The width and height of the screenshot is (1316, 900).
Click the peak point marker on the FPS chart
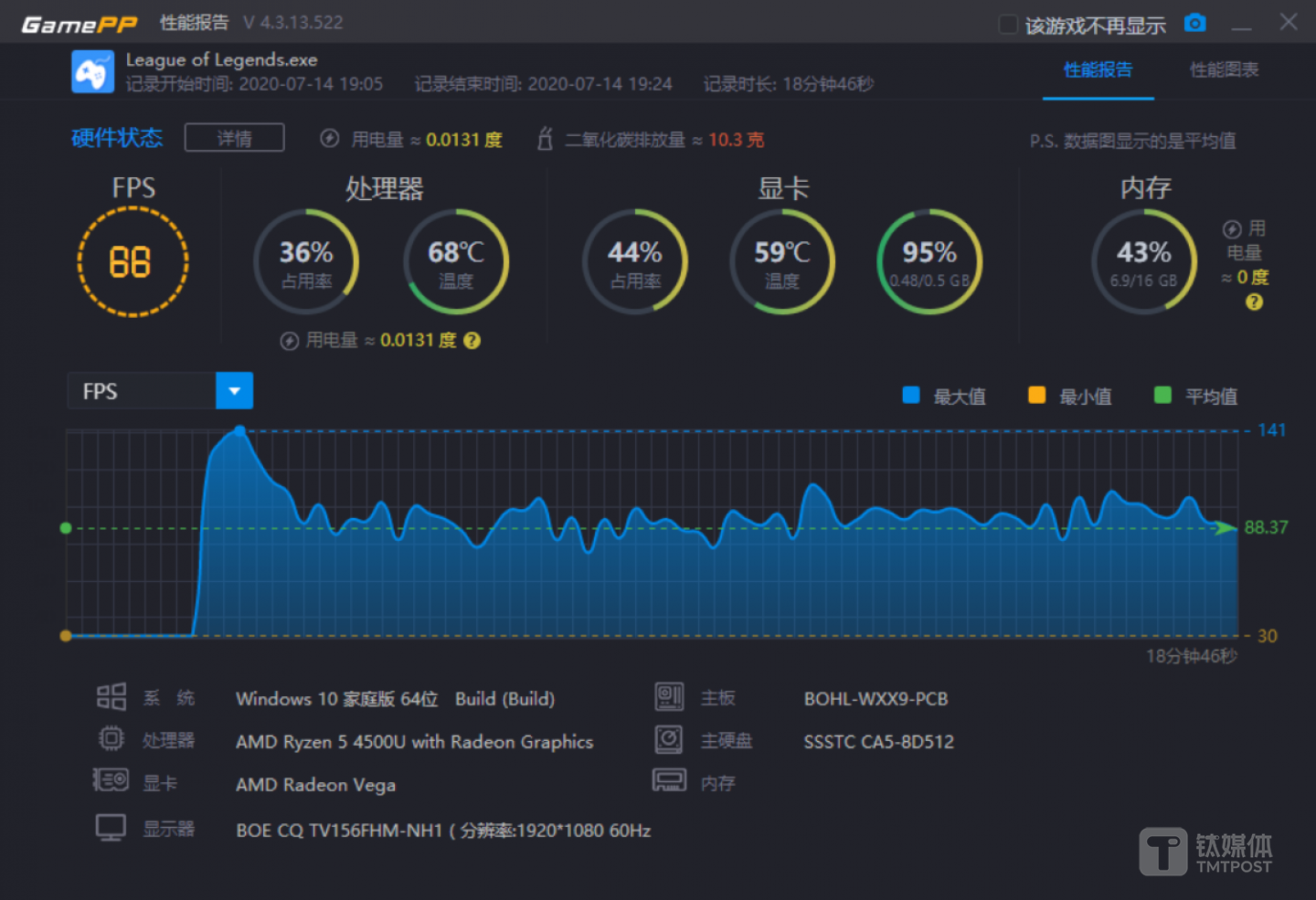point(239,430)
